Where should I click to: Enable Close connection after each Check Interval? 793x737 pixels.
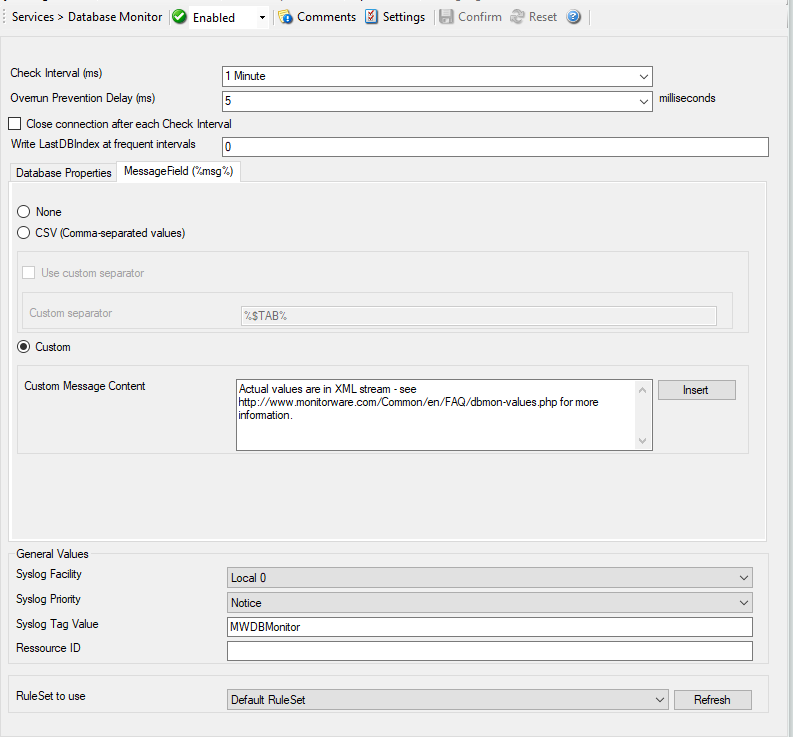15,124
